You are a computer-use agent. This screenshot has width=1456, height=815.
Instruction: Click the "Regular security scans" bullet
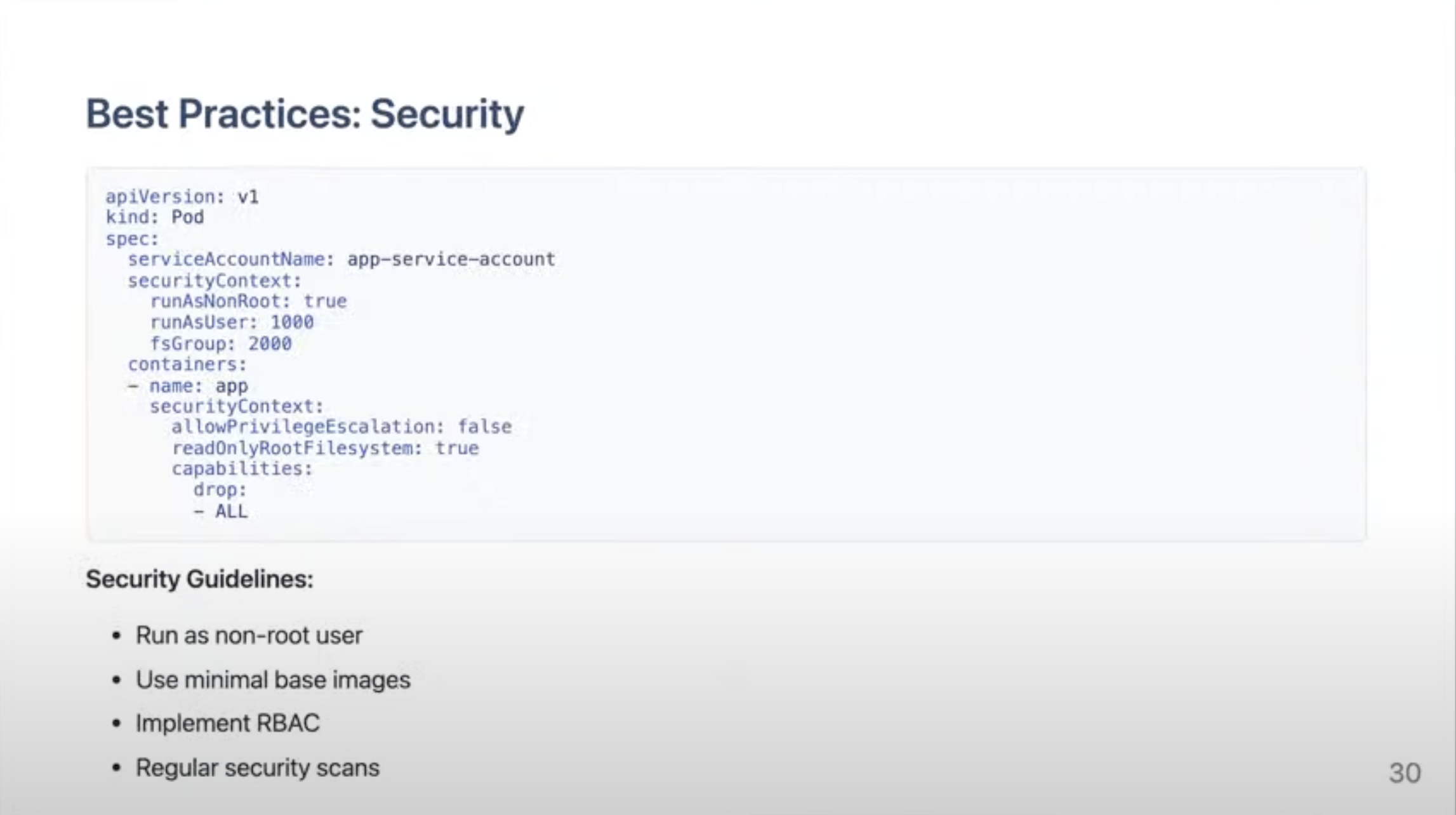click(257, 767)
